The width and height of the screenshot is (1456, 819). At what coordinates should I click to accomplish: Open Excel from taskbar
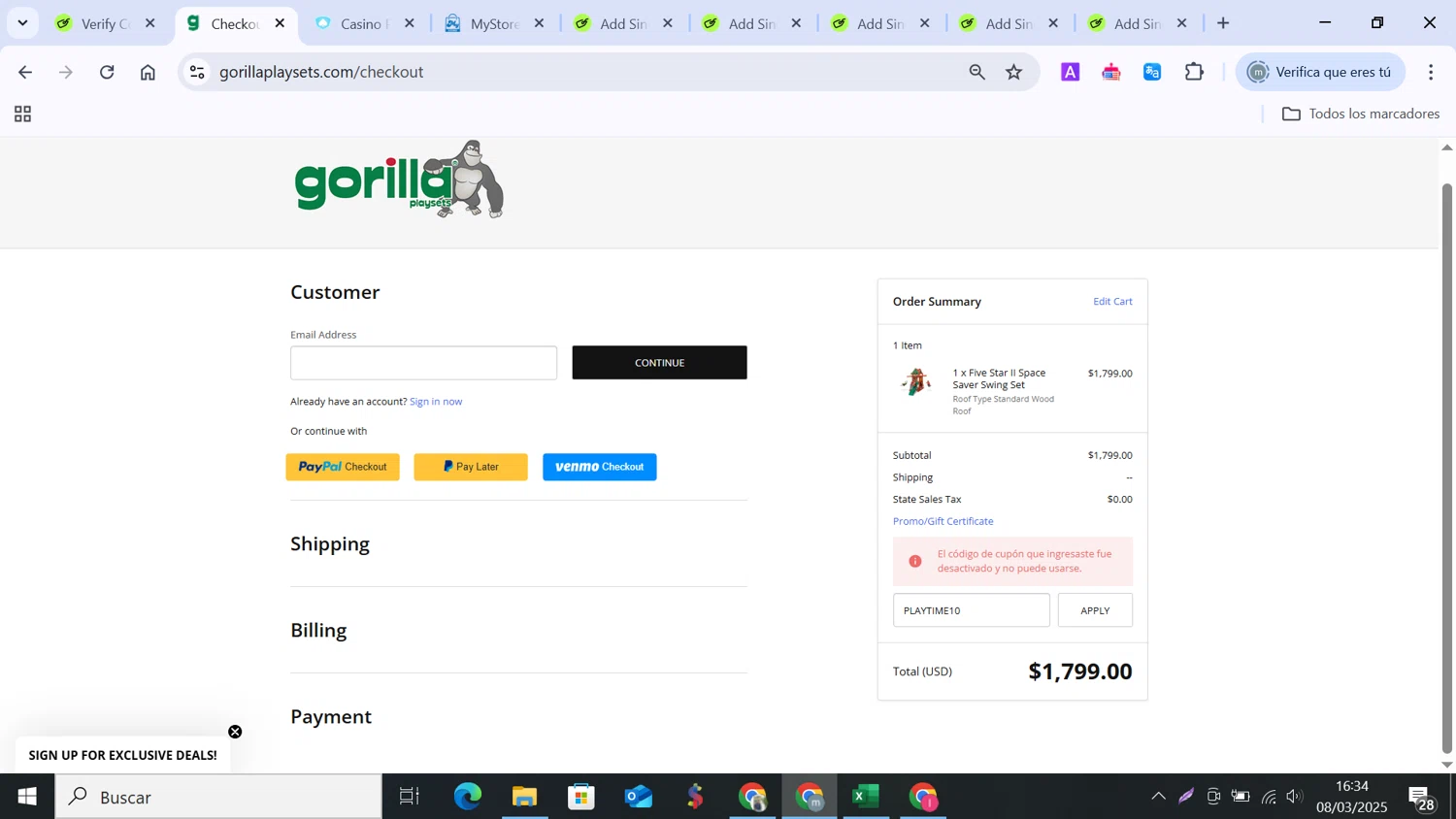[x=866, y=797]
